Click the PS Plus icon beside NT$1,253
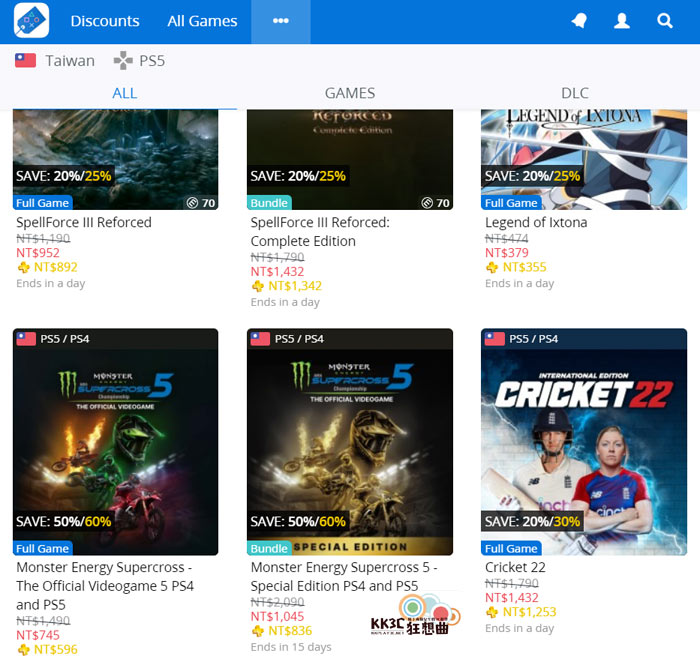Image resolution: width=700 pixels, height=656 pixels. point(492,612)
